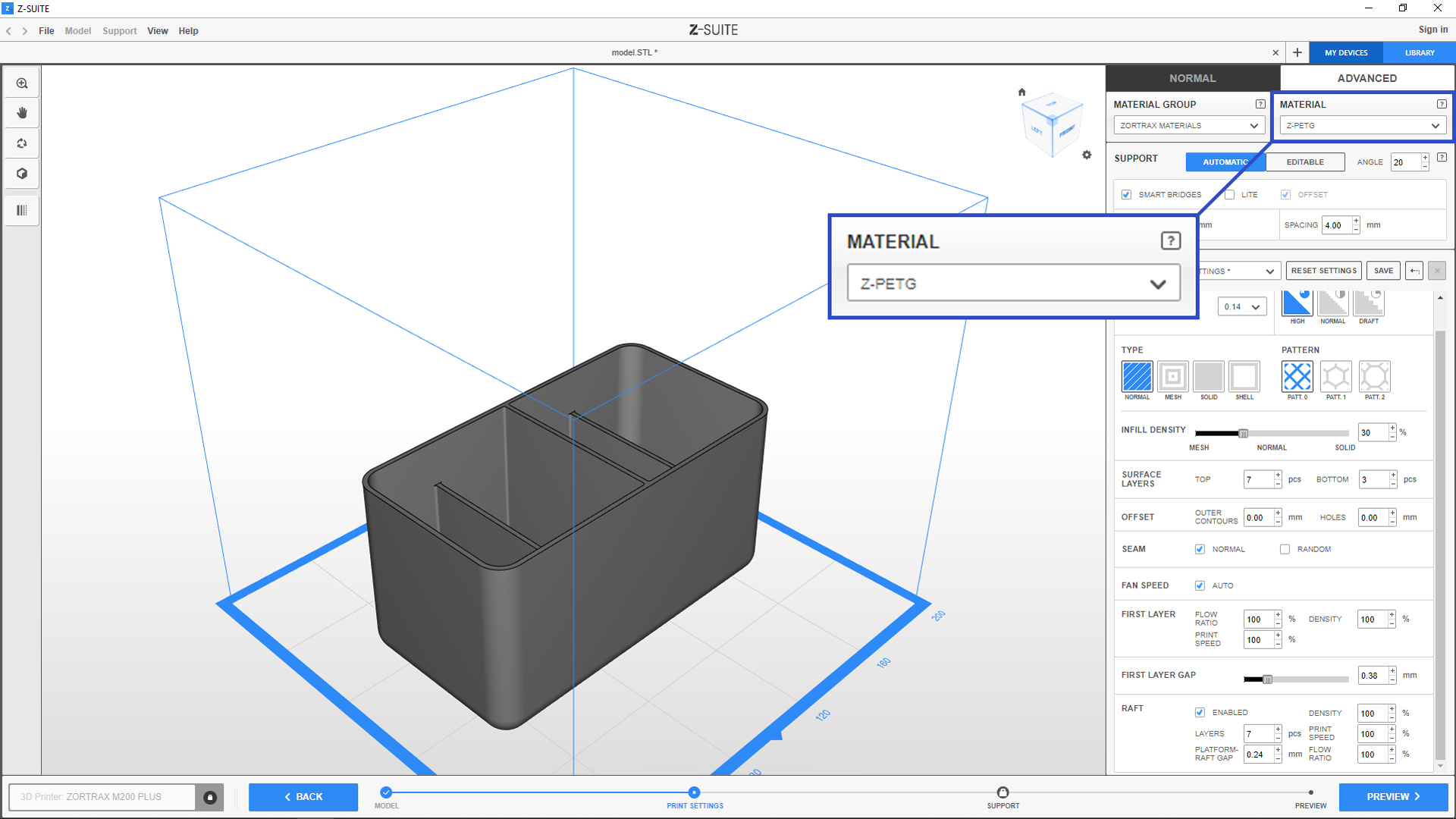This screenshot has width=1456, height=819.
Task: Select infill pattern Patt. 1
Action: [1335, 377]
